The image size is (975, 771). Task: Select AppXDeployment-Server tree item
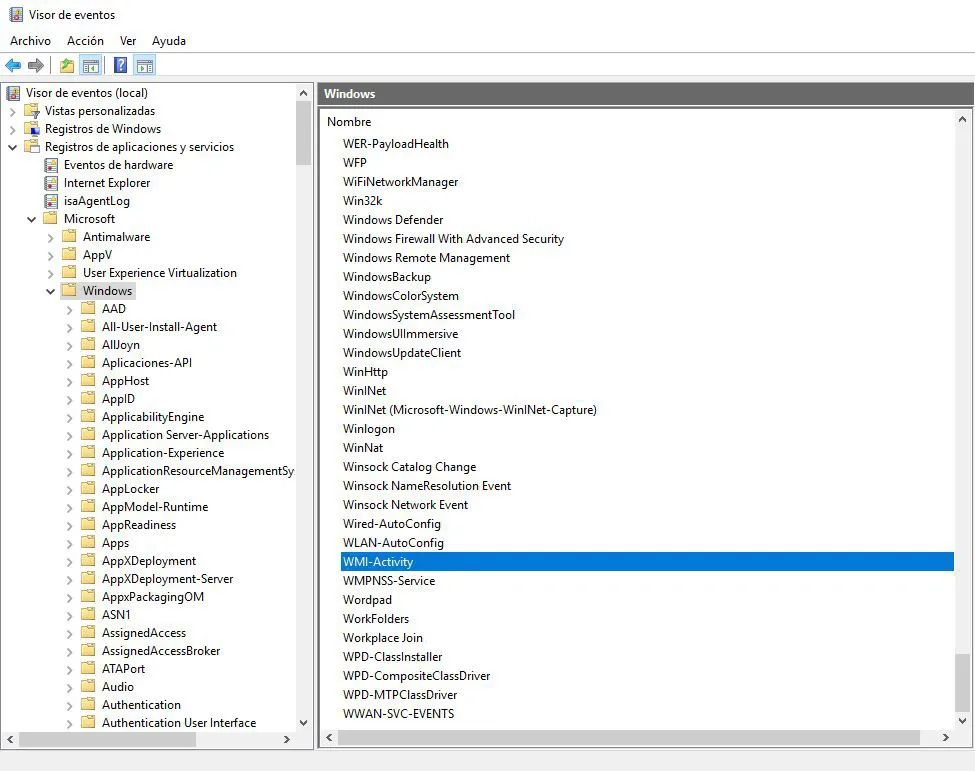click(x=167, y=579)
